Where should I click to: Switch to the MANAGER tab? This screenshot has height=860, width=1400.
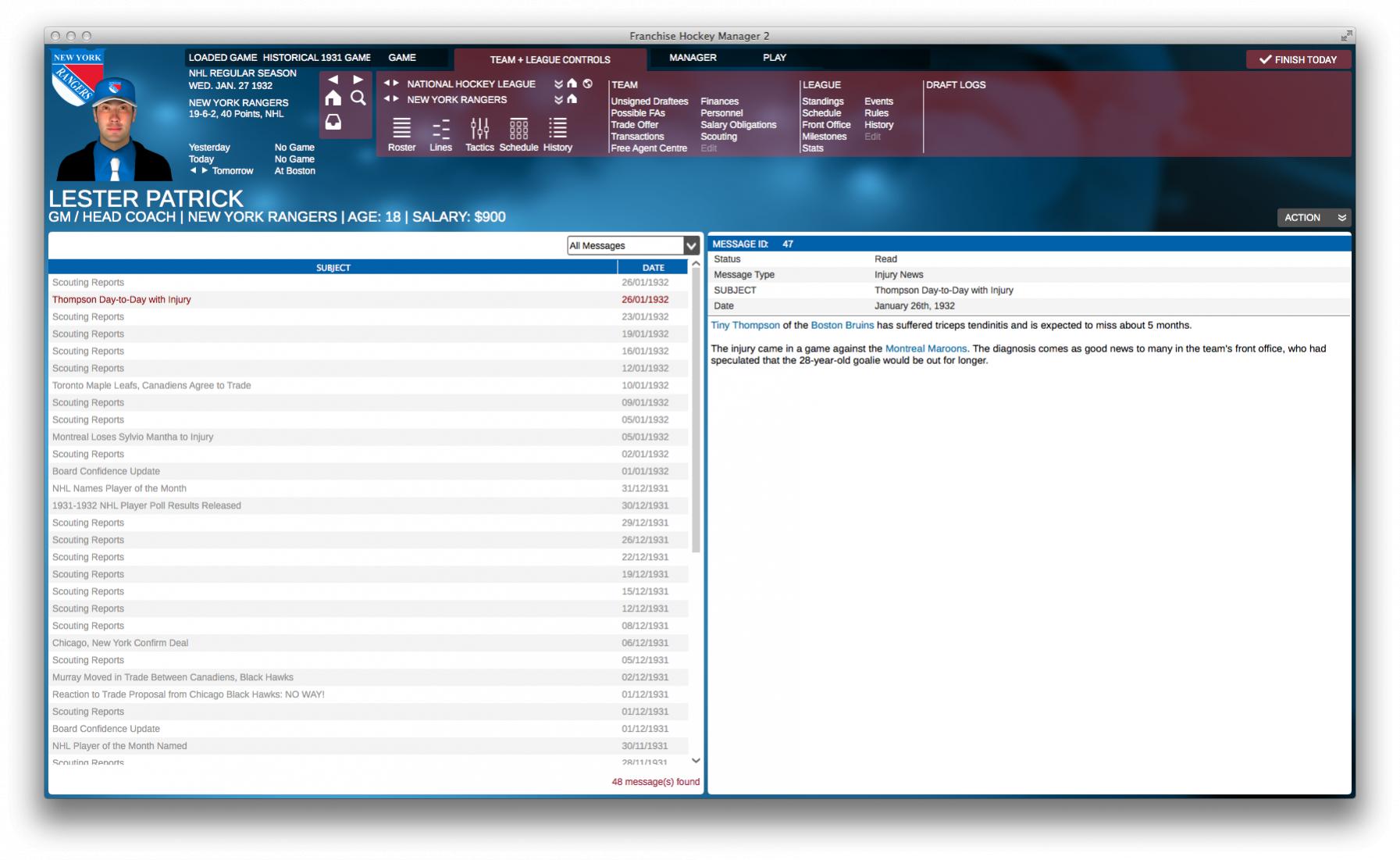click(693, 58)
